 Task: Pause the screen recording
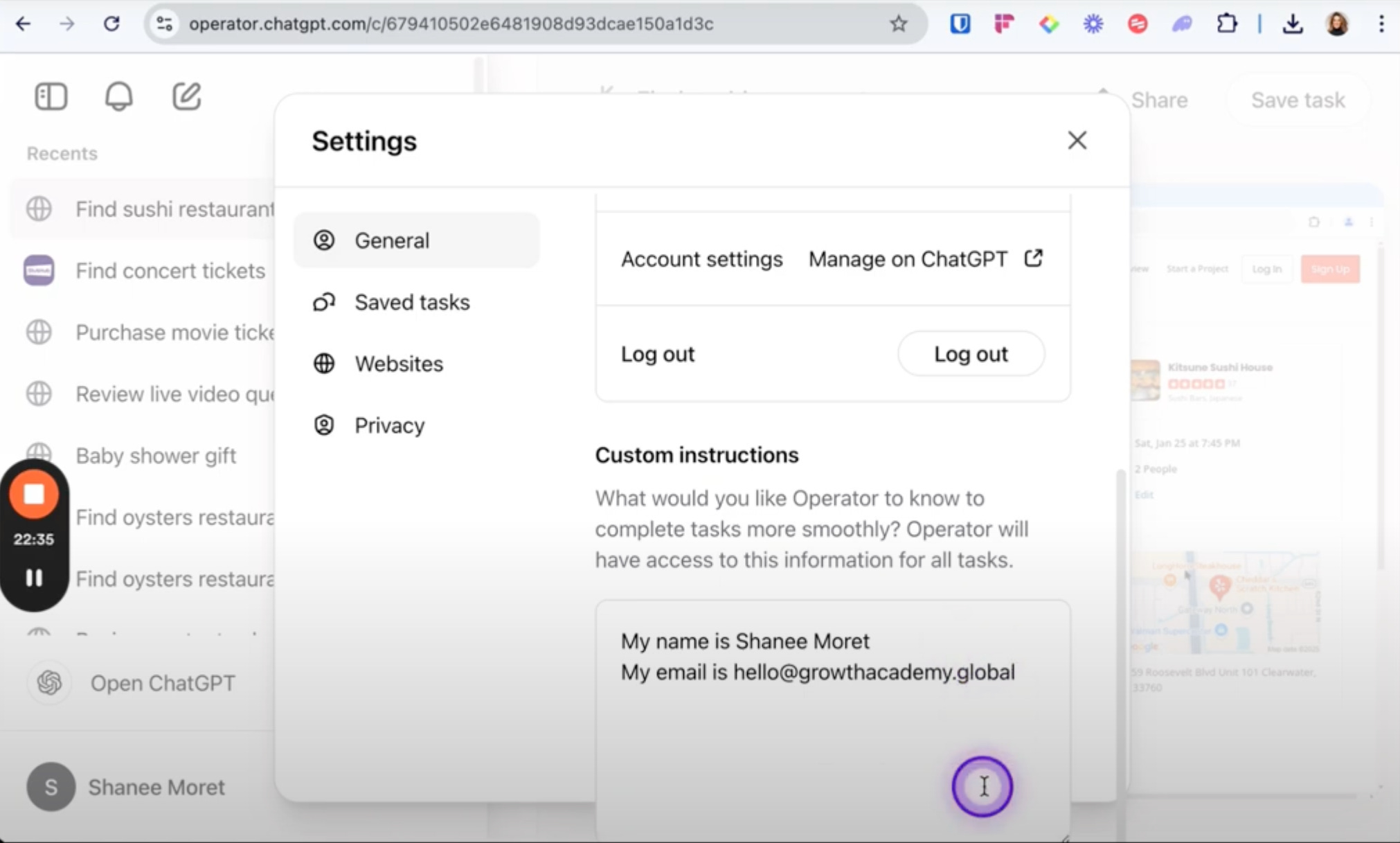(x=34, y=578)
